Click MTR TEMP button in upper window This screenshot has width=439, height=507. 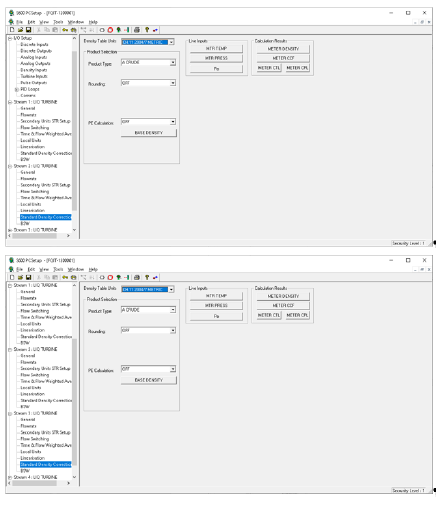(x=216, y=49)
